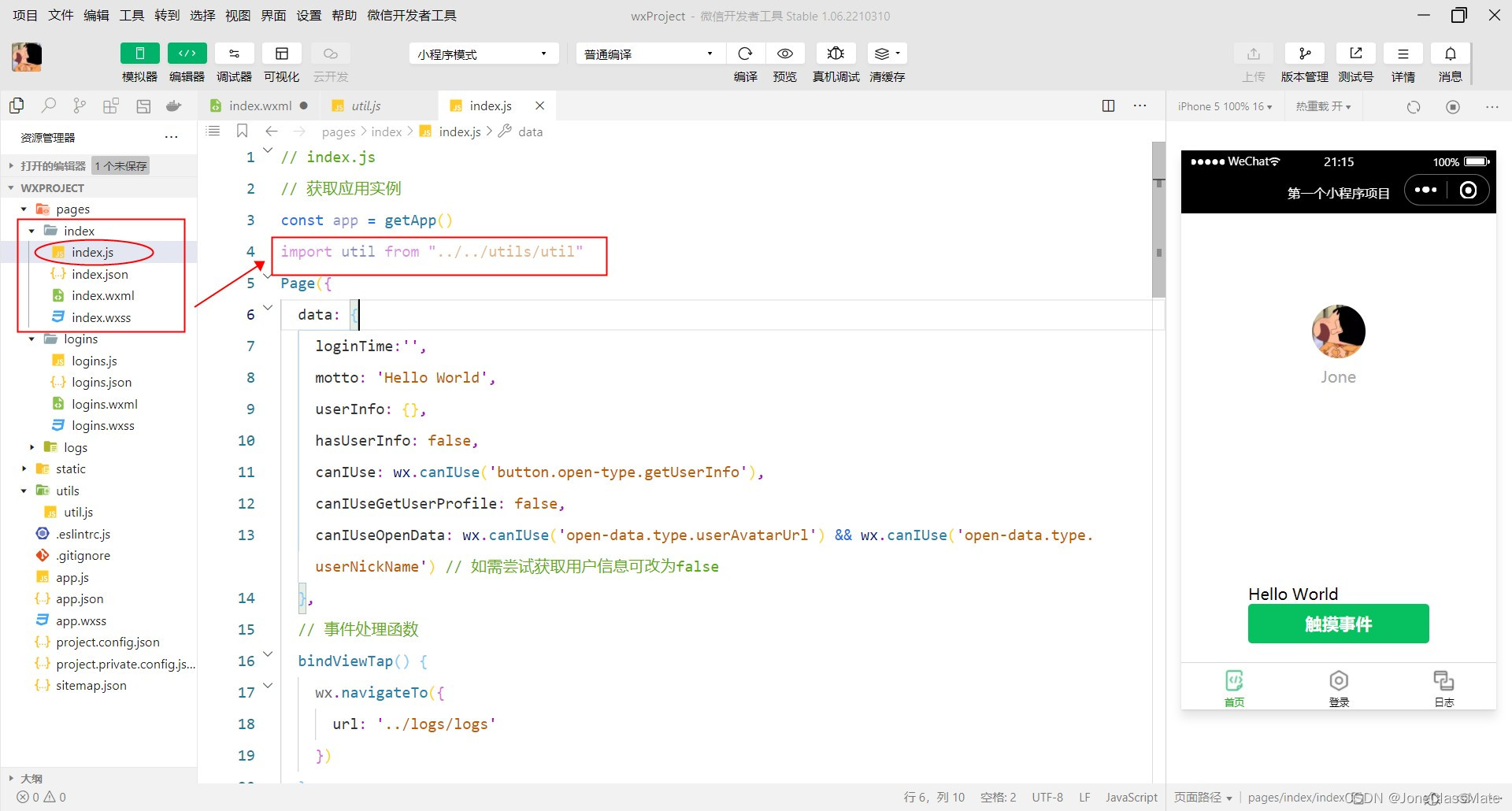Open the Preview eye icon

(784, 54)
